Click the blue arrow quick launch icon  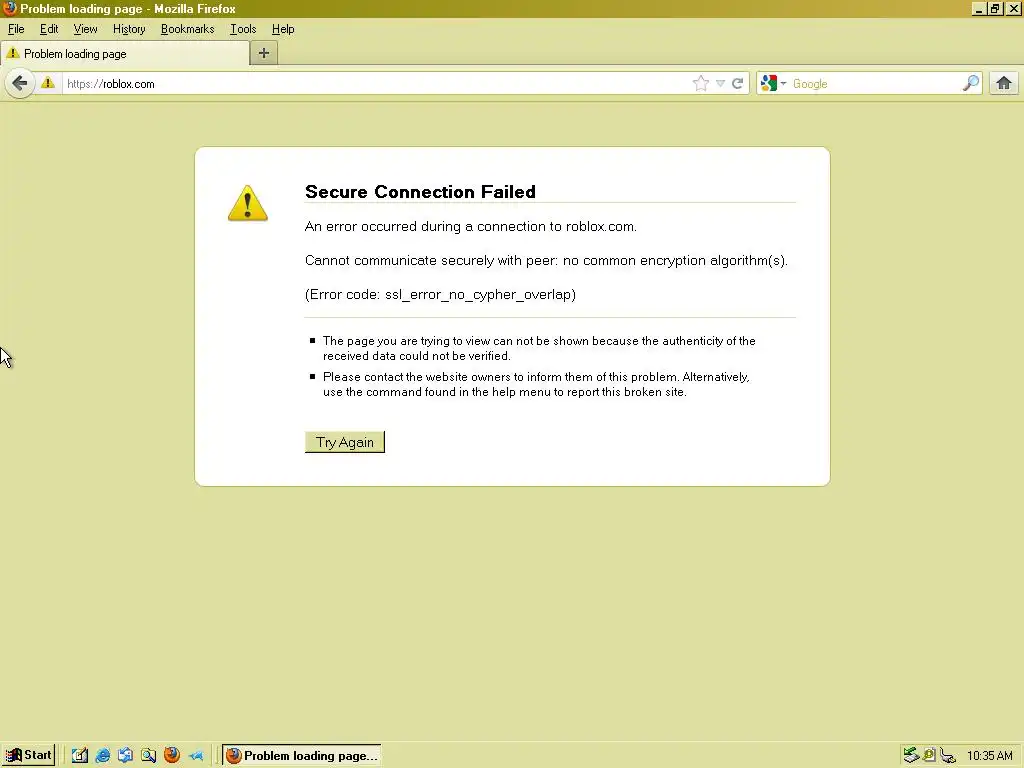196,756
